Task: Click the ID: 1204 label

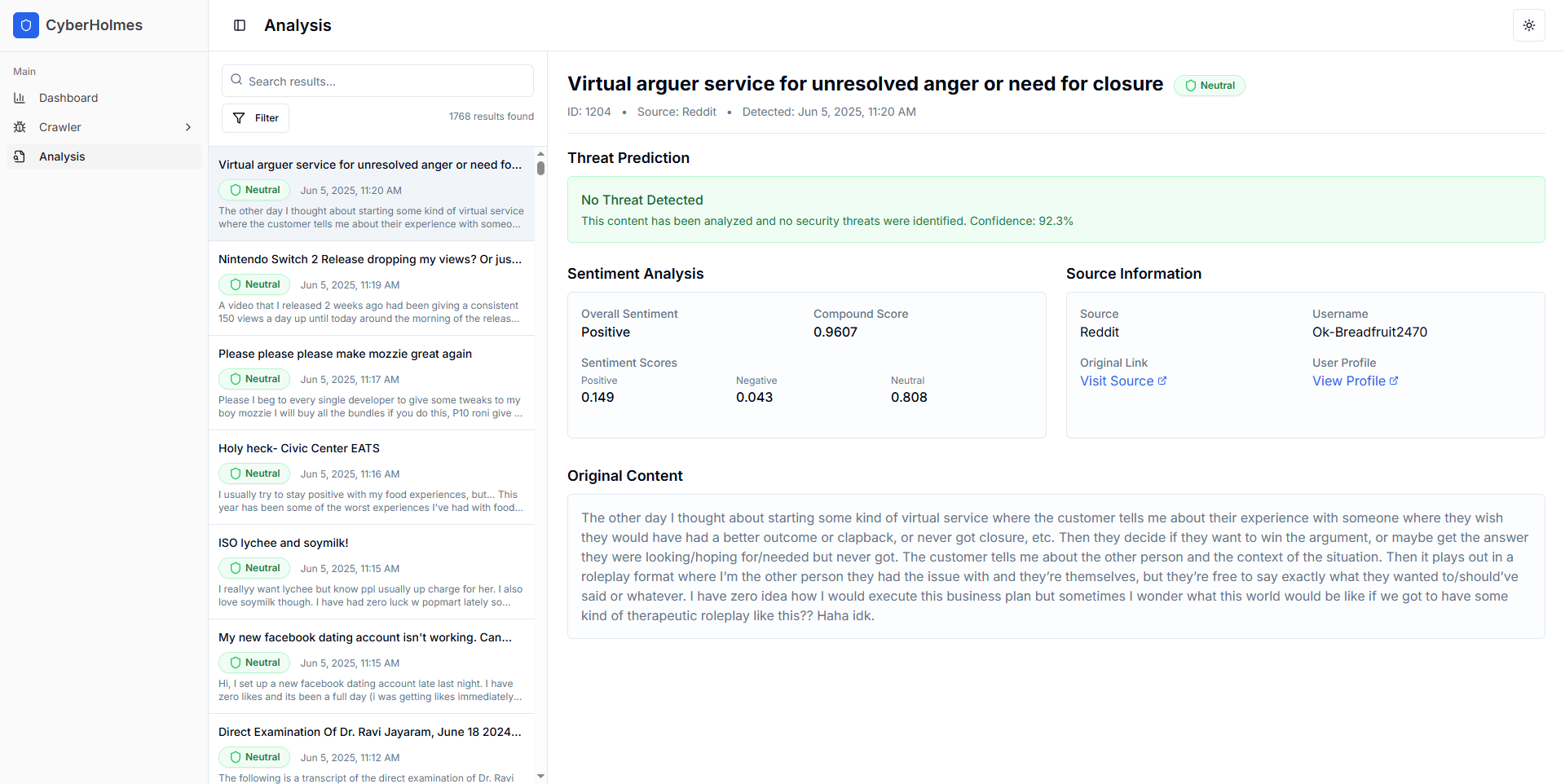Action: [x=589, y=112]
